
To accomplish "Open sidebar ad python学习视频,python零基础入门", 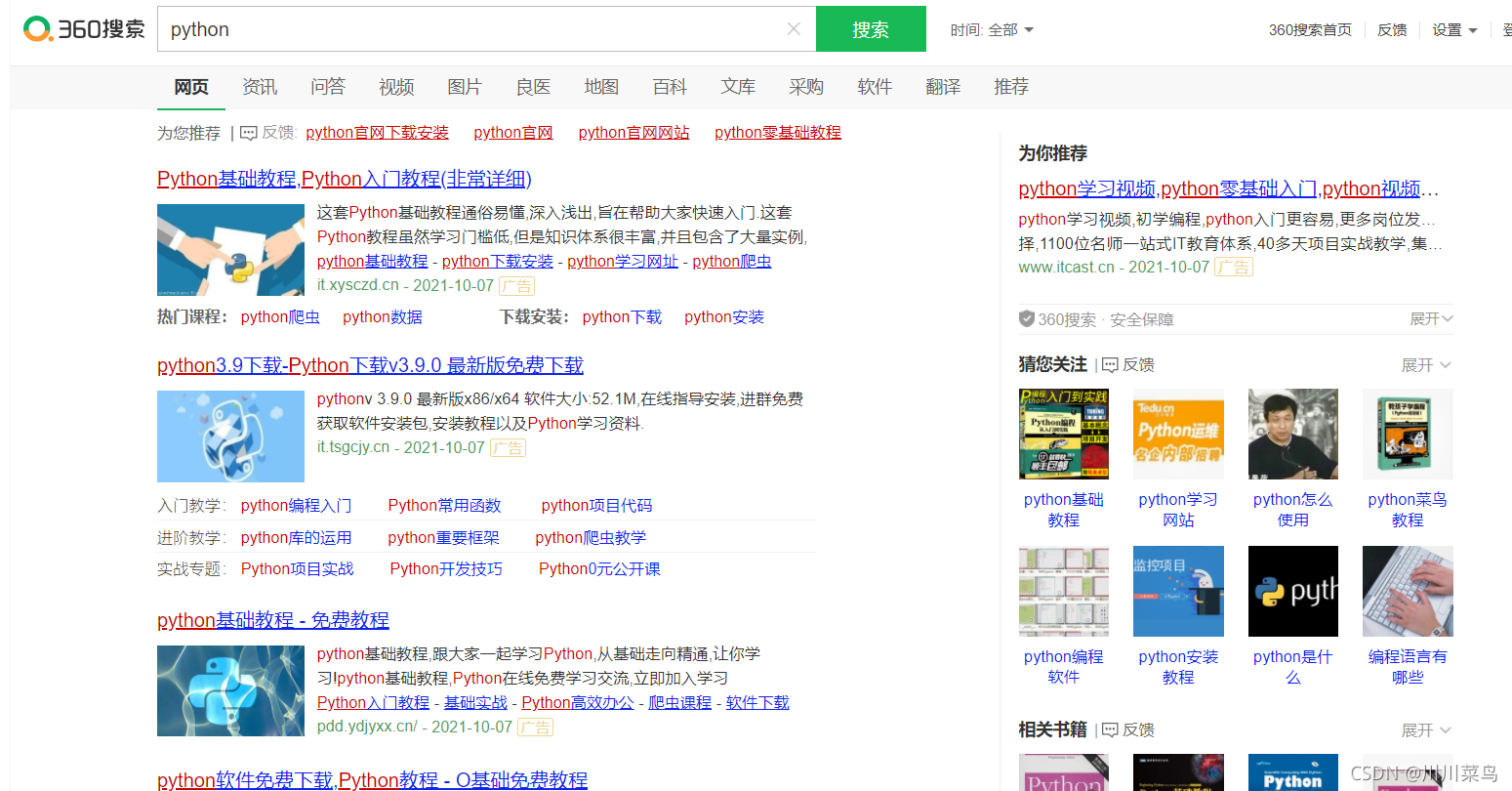I will [x=1229, y=188].
